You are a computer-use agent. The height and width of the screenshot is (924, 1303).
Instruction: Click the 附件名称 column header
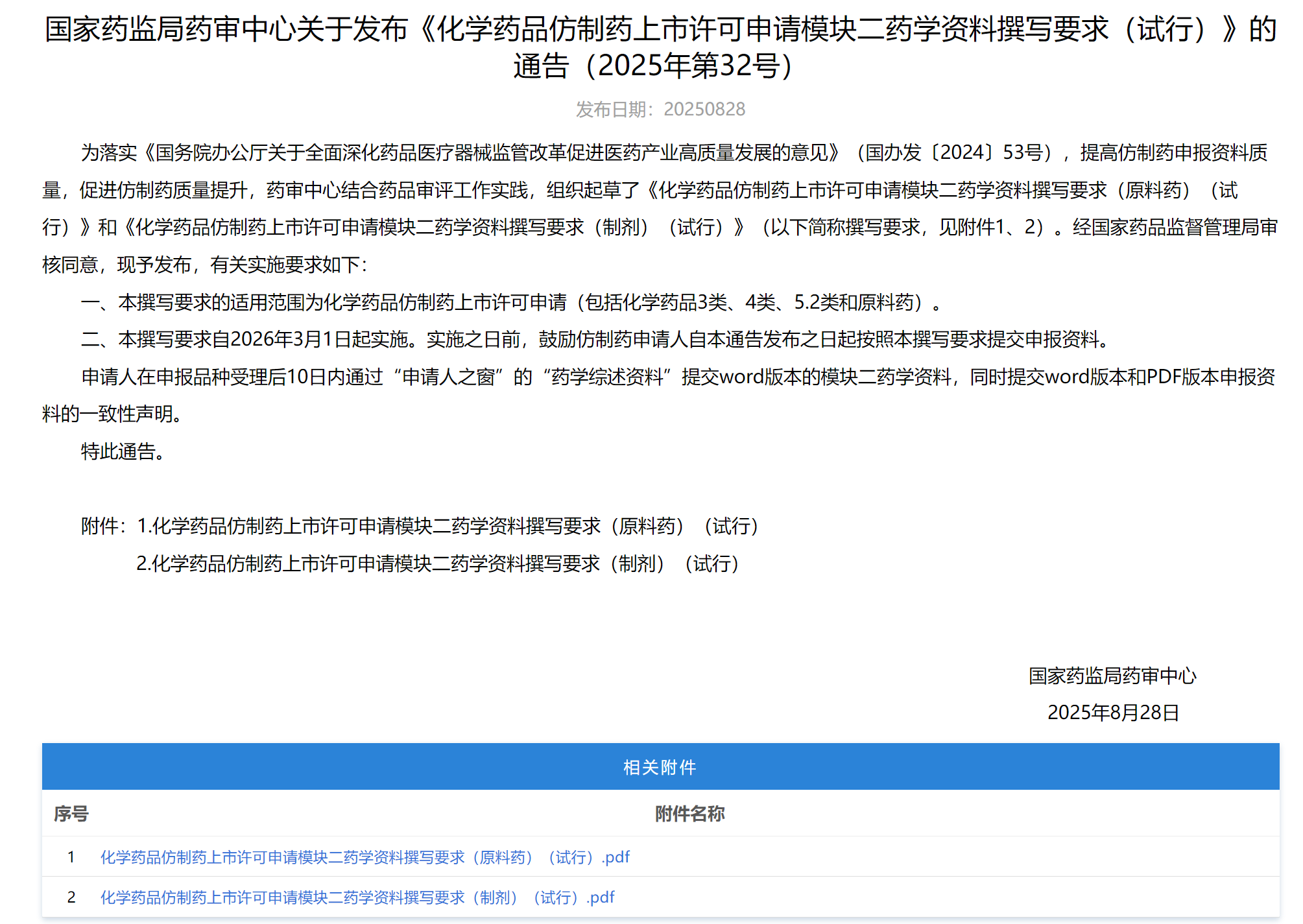689,814
